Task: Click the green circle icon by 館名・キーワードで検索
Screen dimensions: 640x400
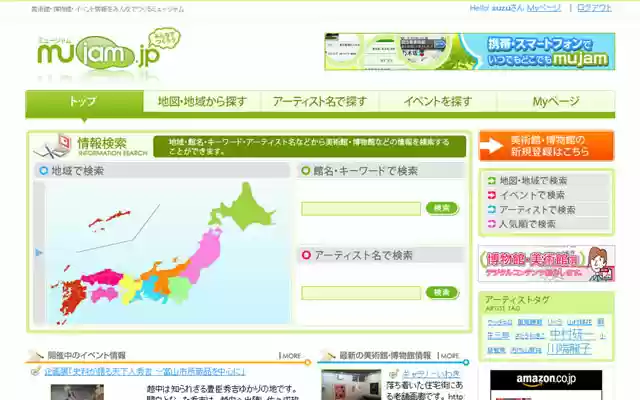Action: [x=305, y=171]
